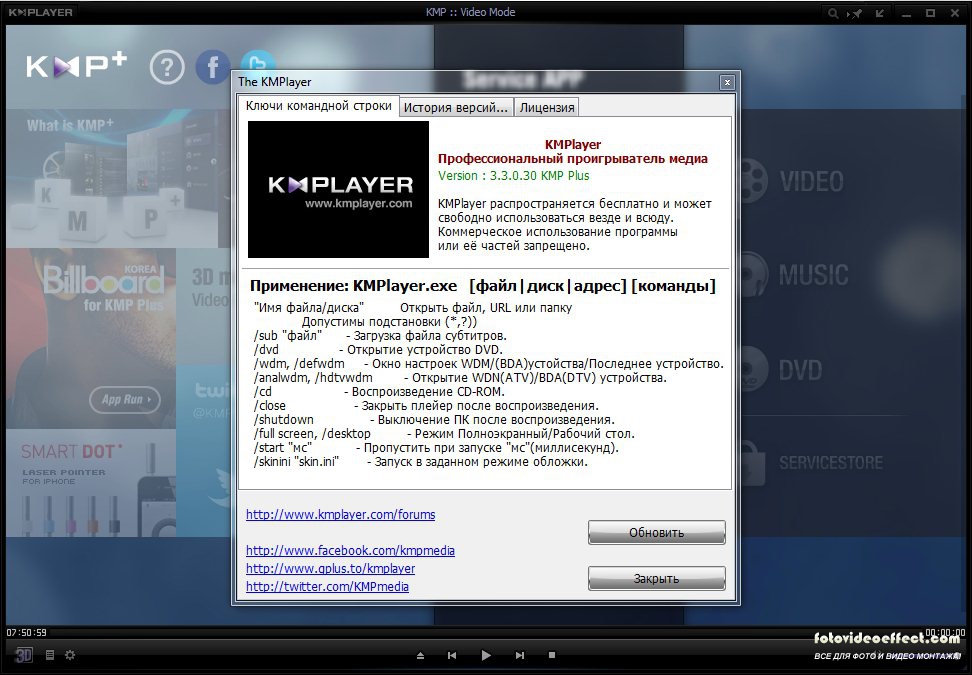Click the version 3.3.0.30 KMP Plus text
This screenshot has height=675, width=972.
(x=514, y=175)
